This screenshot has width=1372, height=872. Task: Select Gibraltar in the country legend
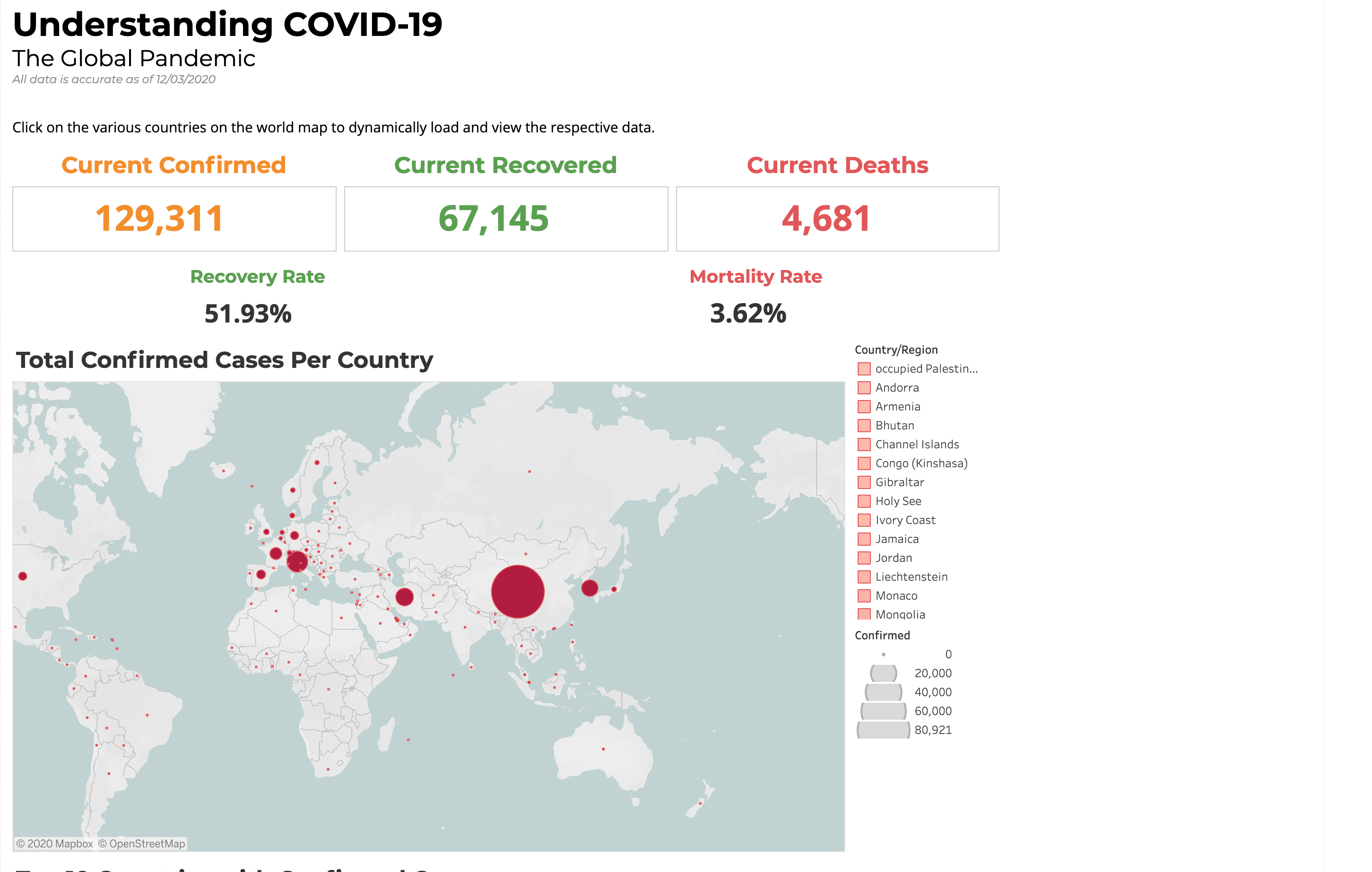coord(863,481)
